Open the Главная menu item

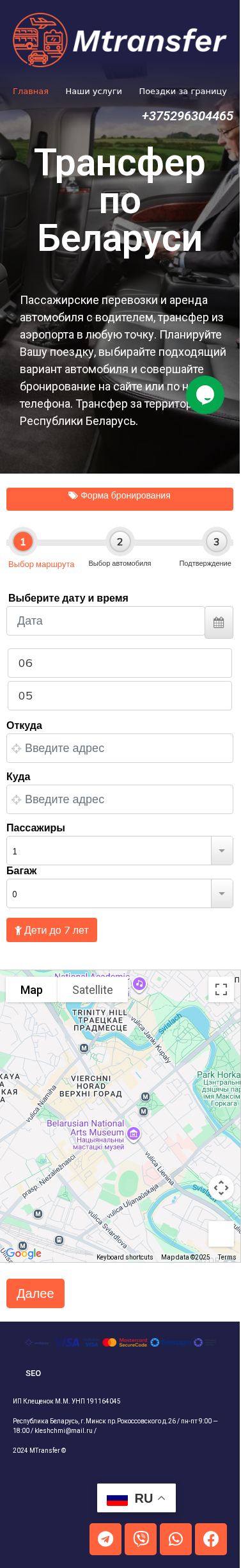coord(31,91)
